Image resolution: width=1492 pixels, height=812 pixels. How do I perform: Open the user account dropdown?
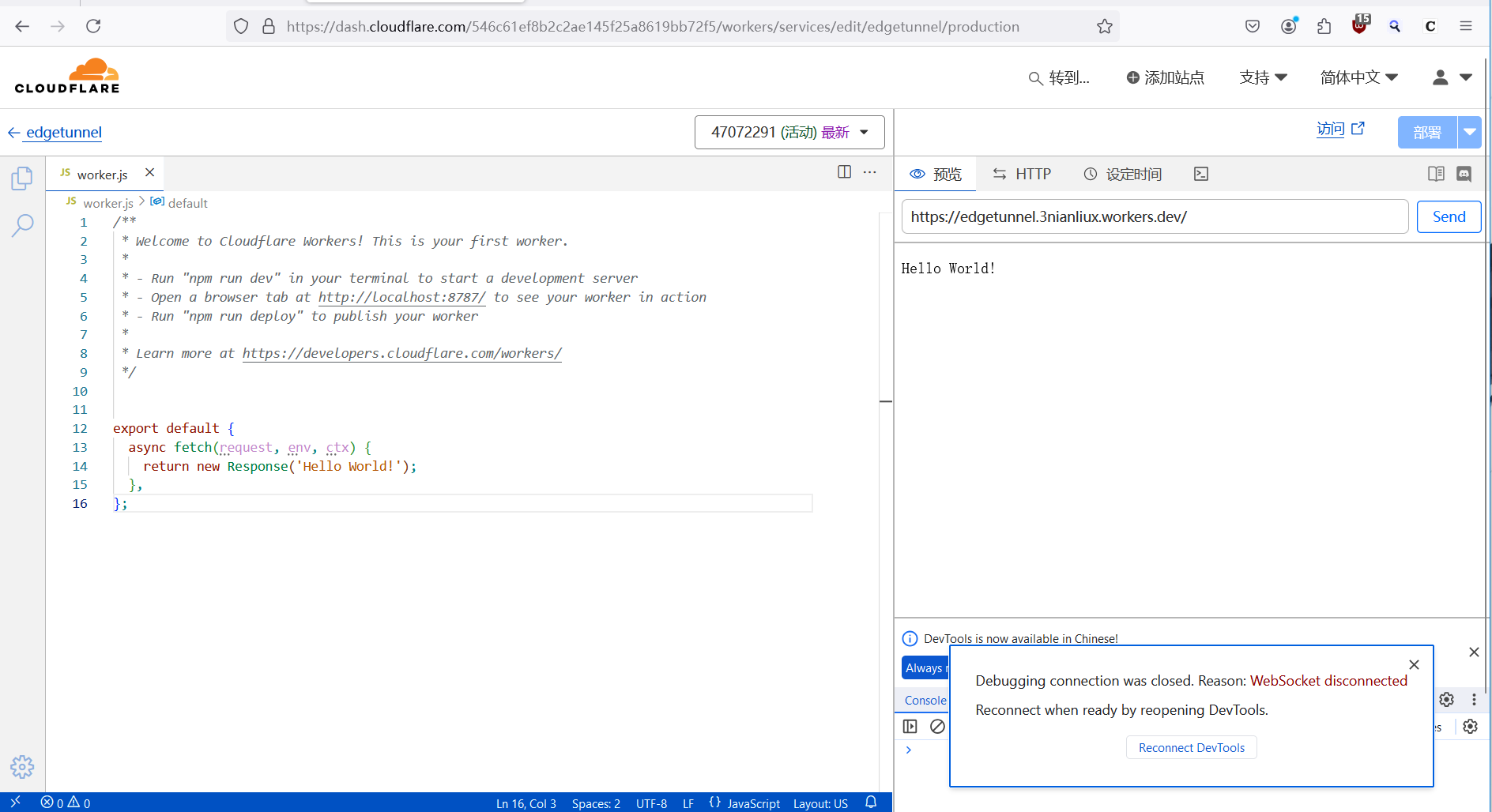(1452, 77)
